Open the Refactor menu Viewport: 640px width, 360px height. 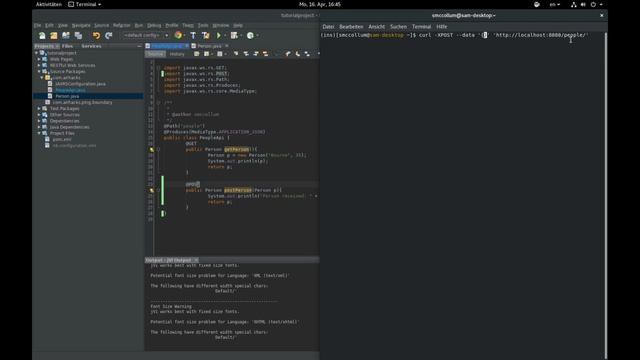tap(122, 25)
